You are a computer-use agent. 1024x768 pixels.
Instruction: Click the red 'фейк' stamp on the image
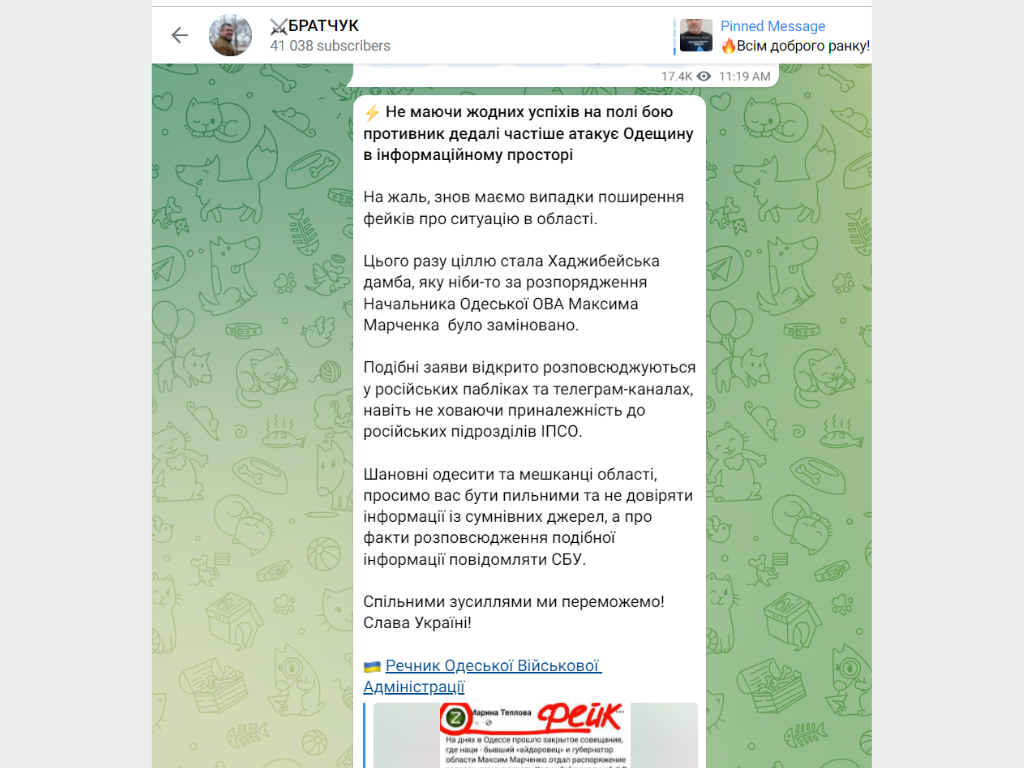coord(579,716)
